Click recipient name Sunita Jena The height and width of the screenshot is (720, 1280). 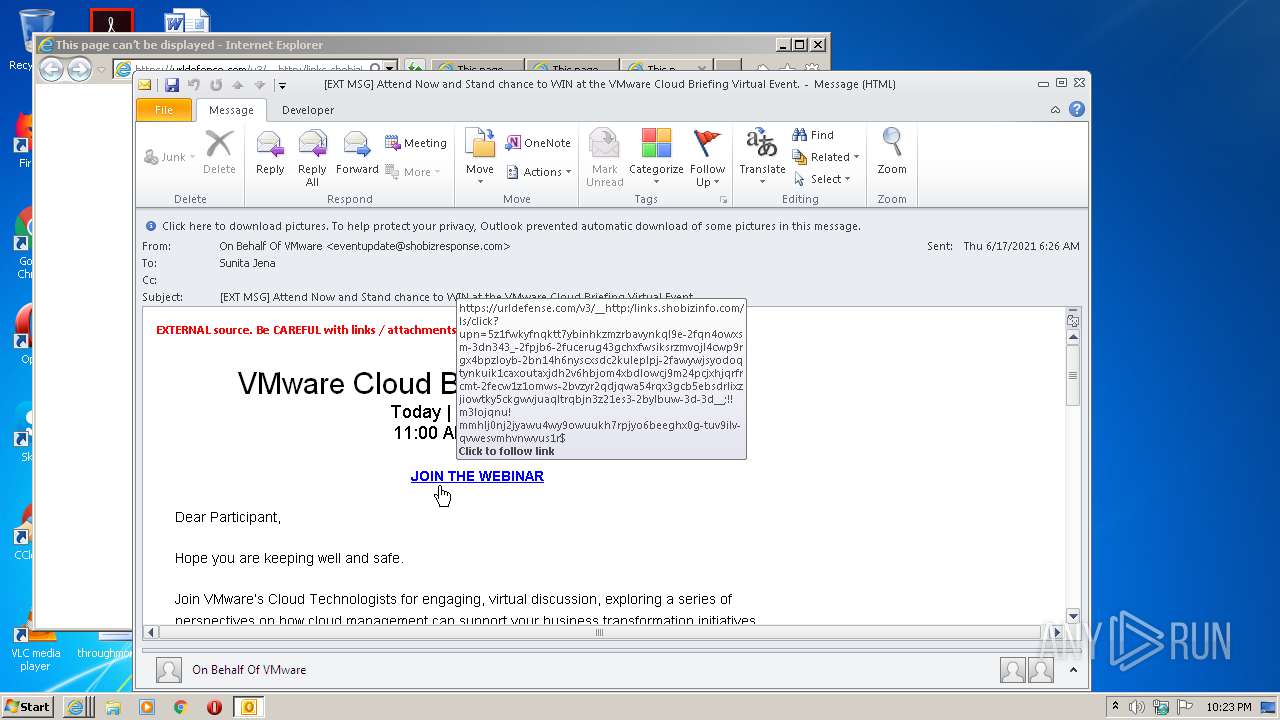pyautogui.click(x=247, y=263)
